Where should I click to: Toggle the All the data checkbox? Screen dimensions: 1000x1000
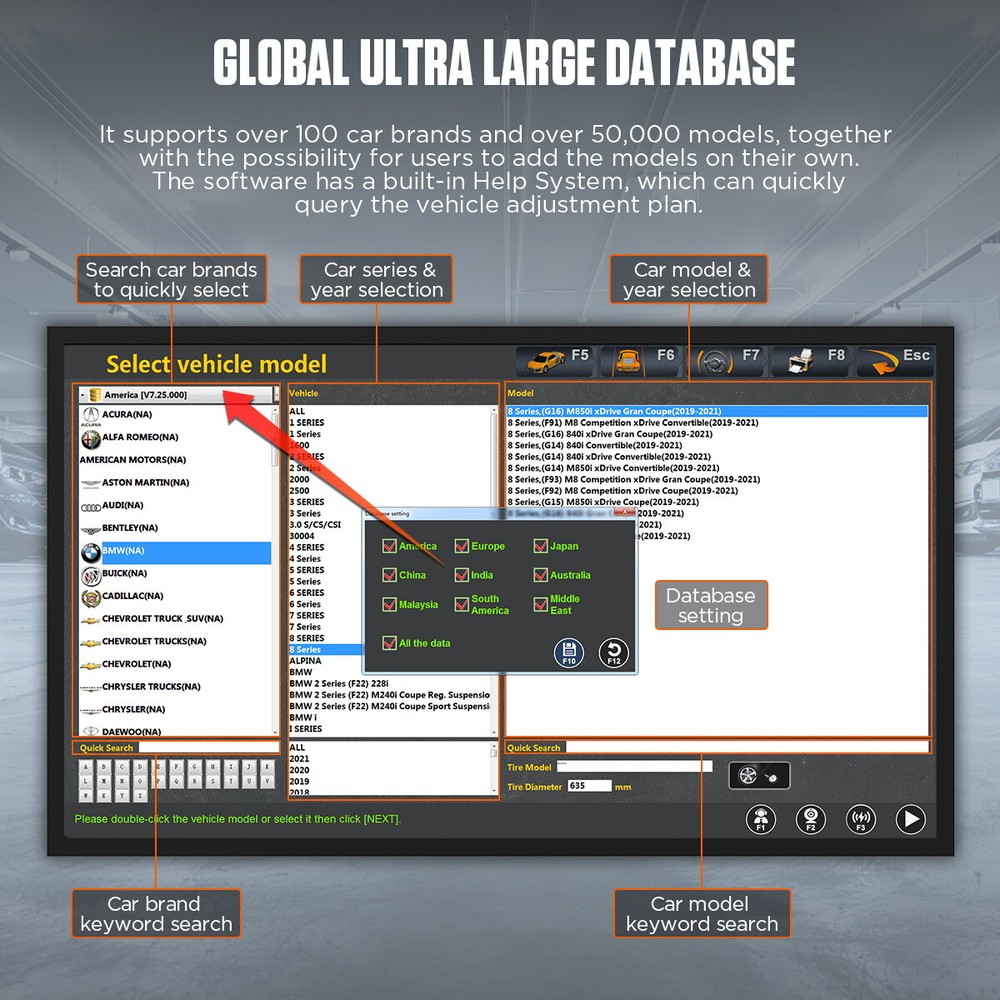390,643
